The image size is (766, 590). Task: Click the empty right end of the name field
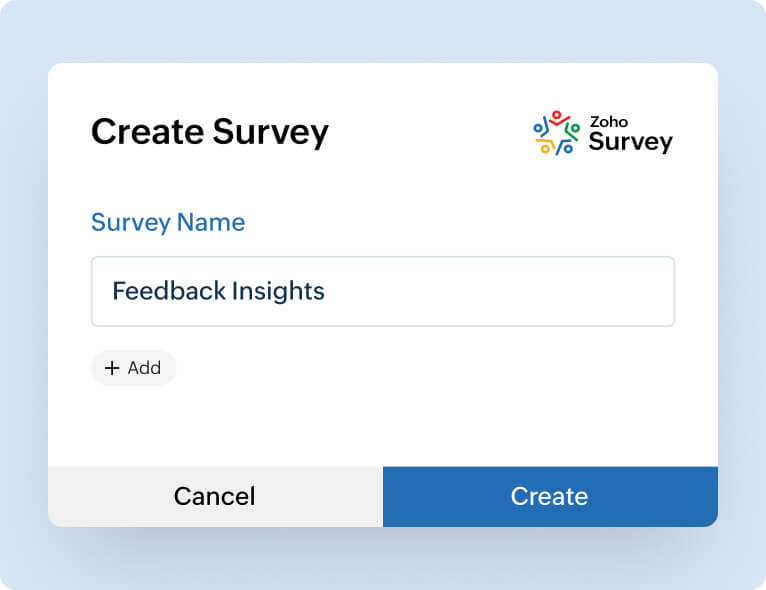pyautogui.click(x=600, y=291)
